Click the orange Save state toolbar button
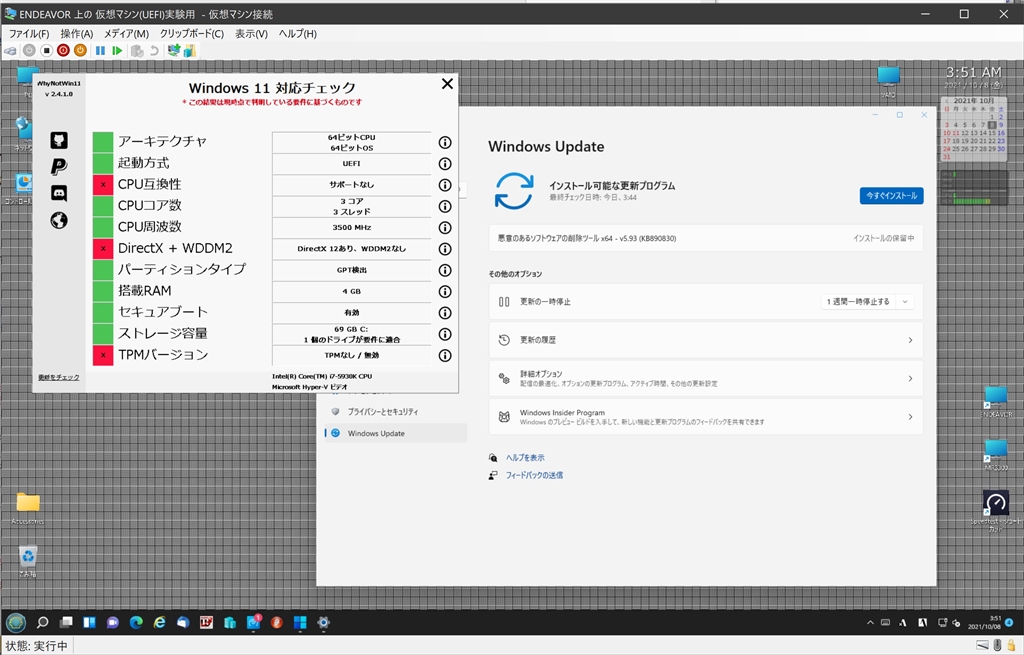 tap(80, 50)
